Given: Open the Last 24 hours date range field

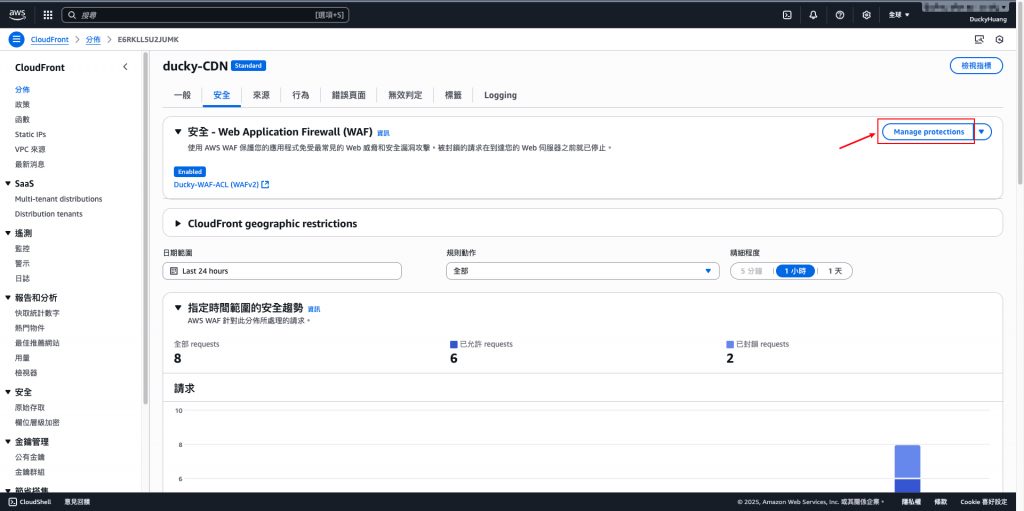Looking at the screenshot, I should [282, 271].
